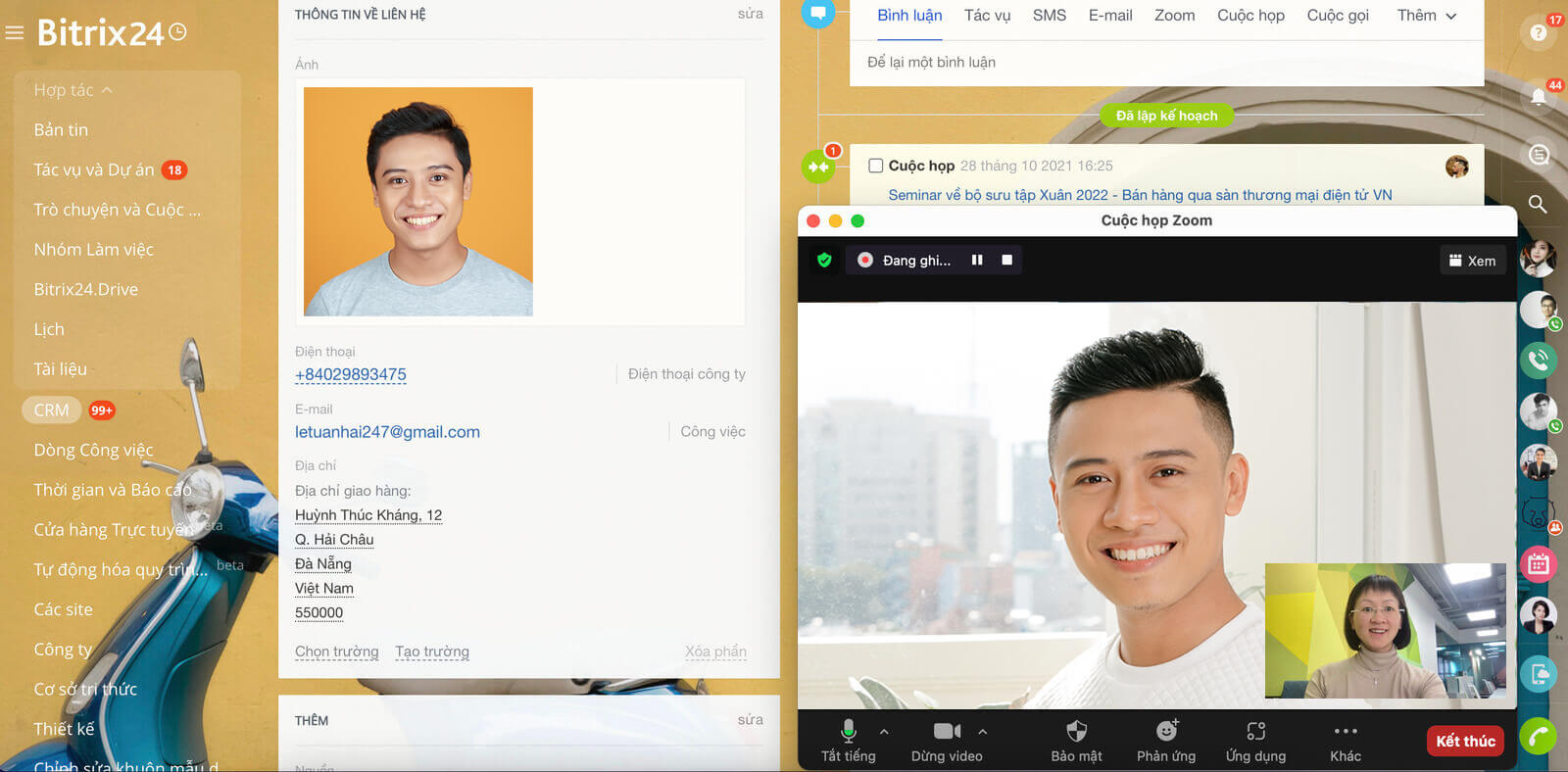Image resolution: width=1568 pixels, height=772 pixels.
Task: Switch to Bình luận tab
Action: click(x=909, y=16)
